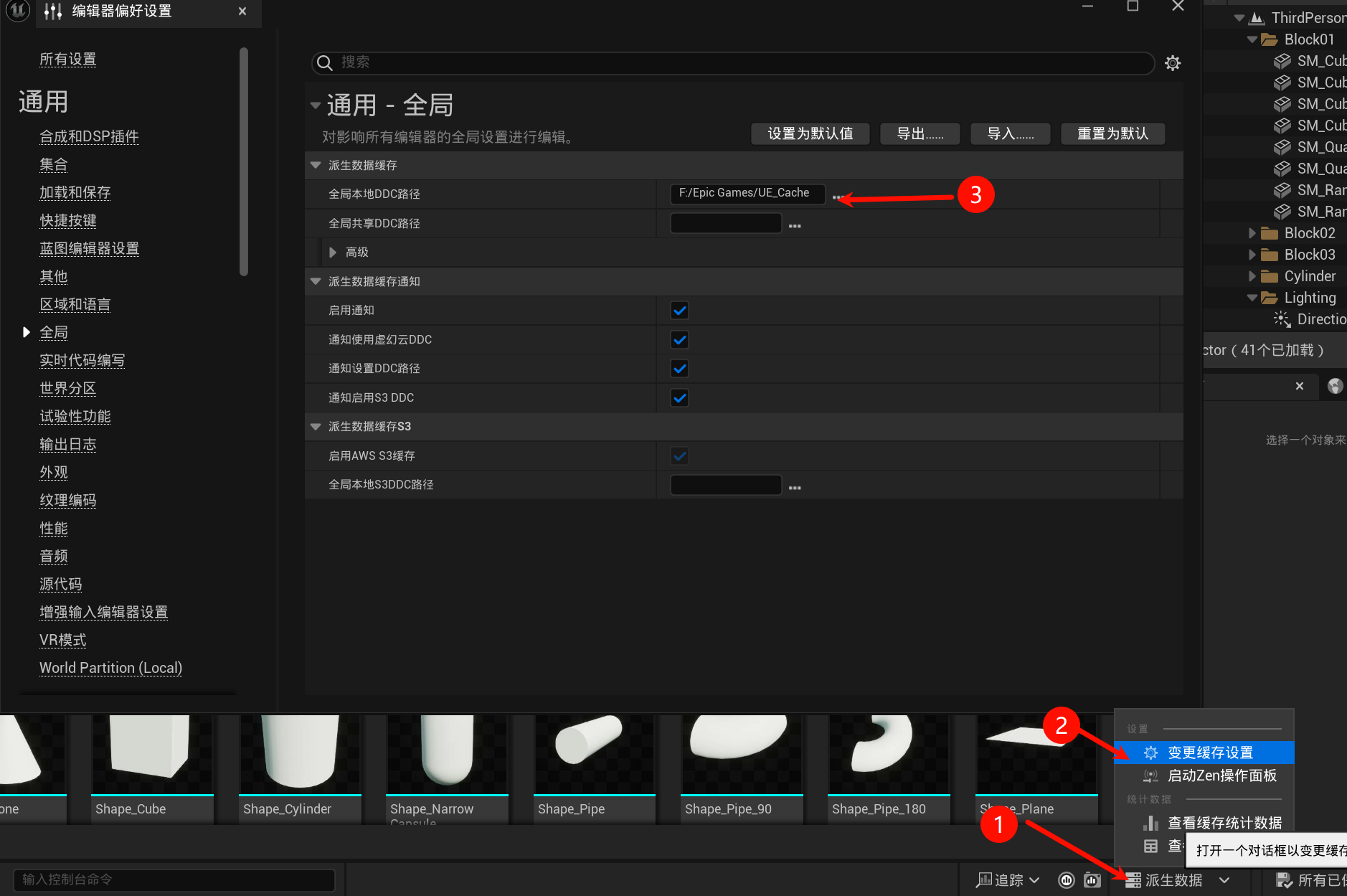Click the 派生数据 icon in the status bar
This screenshot has height=896, width=1347.
1133,880
